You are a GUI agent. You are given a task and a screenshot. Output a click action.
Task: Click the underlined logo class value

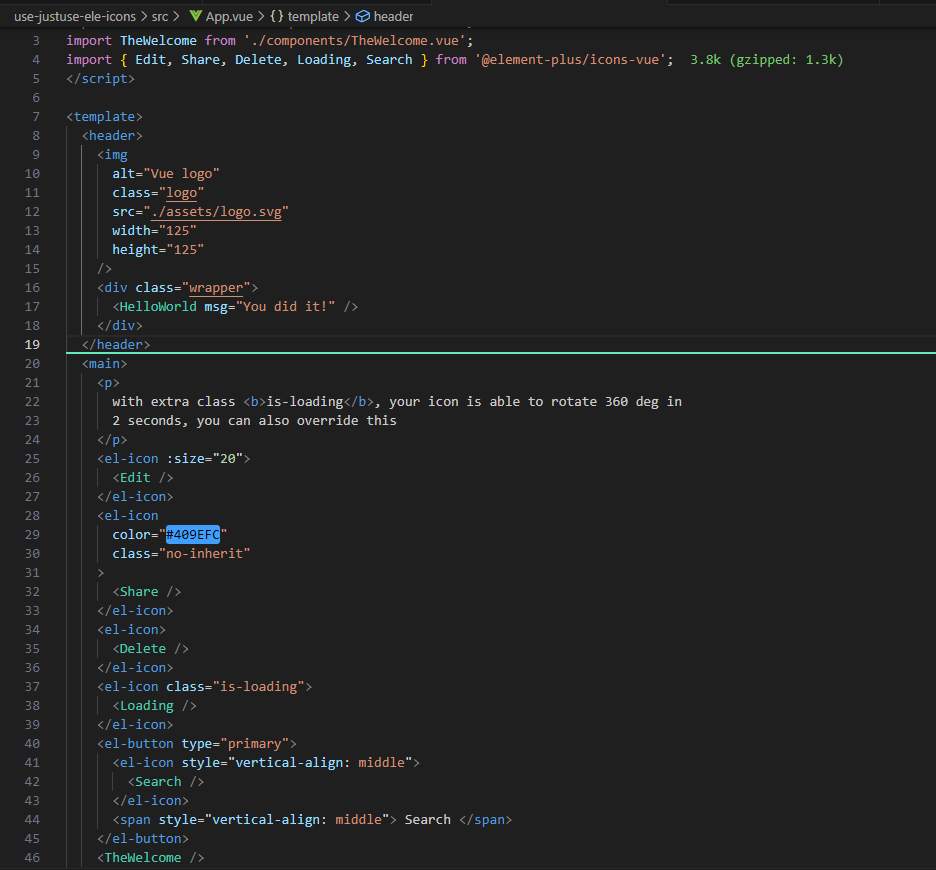click(181, 193)
